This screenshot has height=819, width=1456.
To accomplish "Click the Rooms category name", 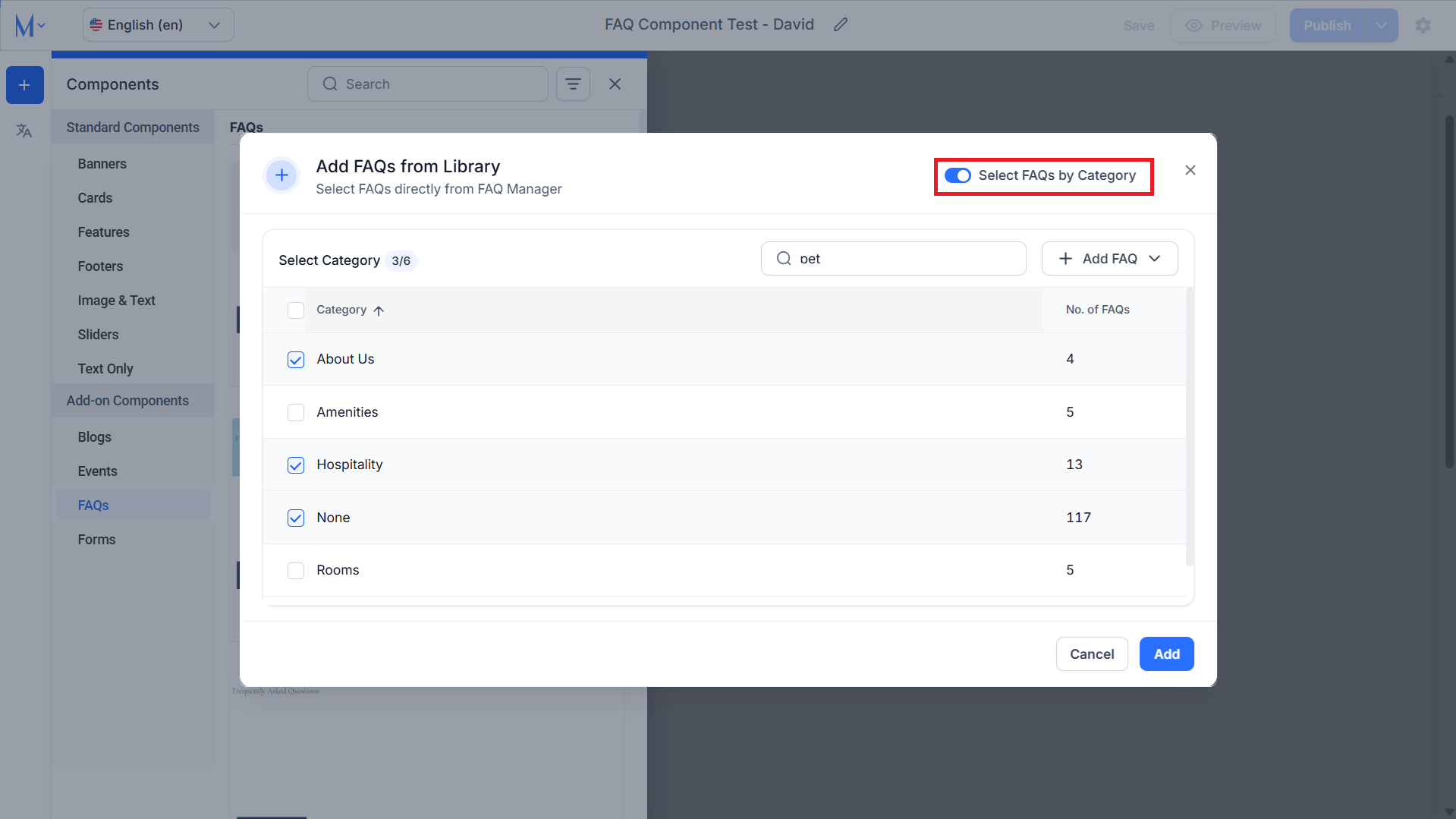I will click(338, 570).
